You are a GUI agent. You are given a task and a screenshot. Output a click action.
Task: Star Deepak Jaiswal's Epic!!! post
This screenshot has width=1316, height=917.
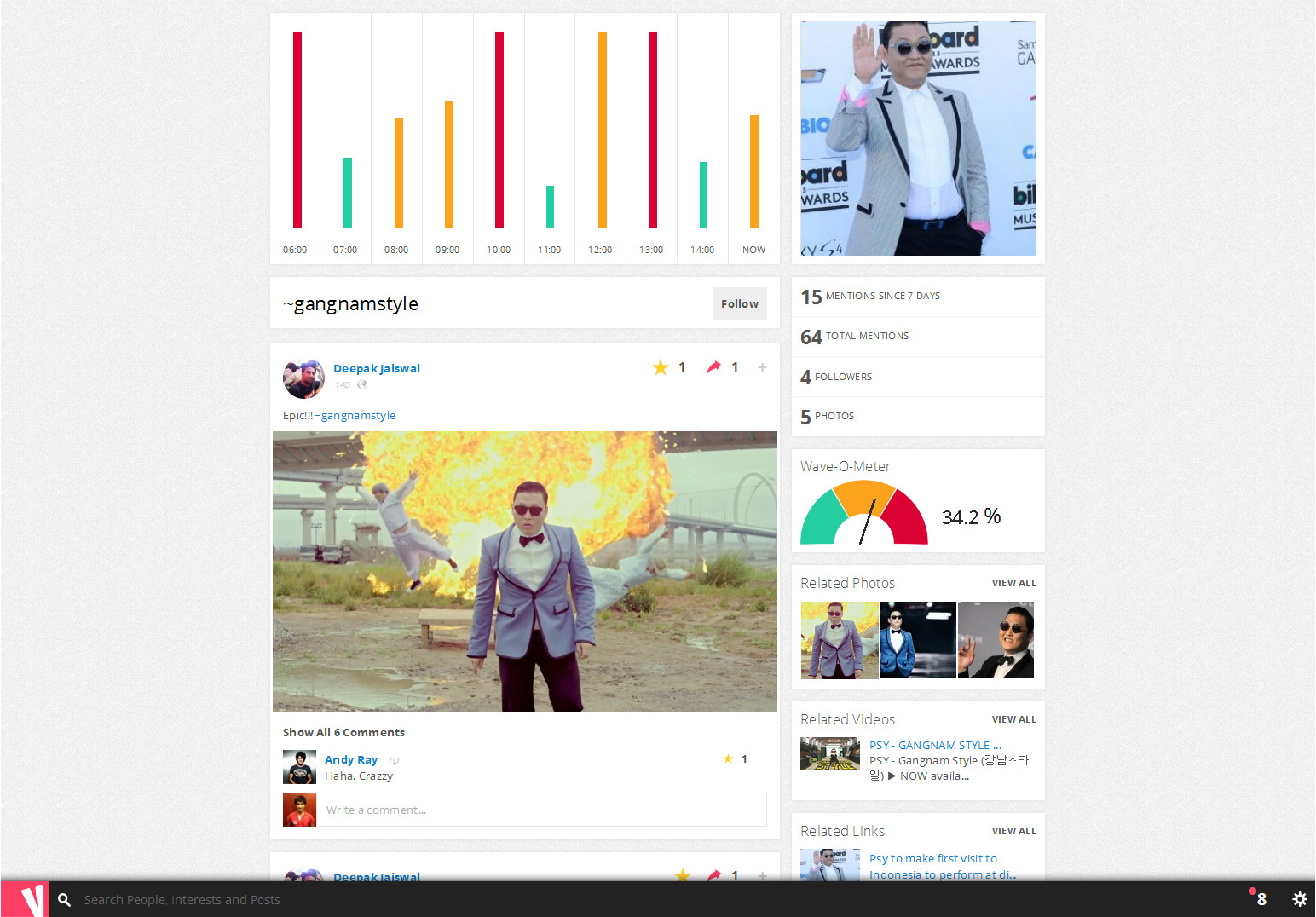660,367
